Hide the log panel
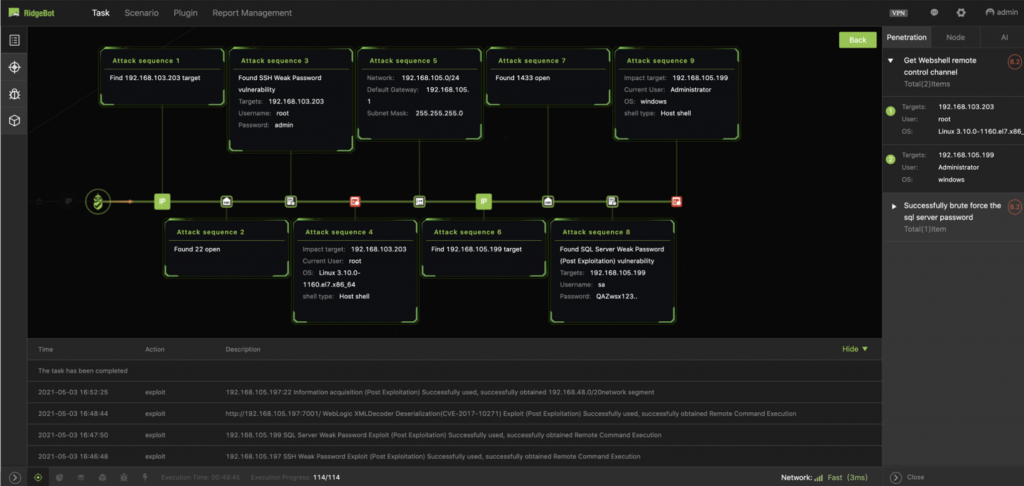The height and width of the screenshot is (486, 1024). click(855, 349)
